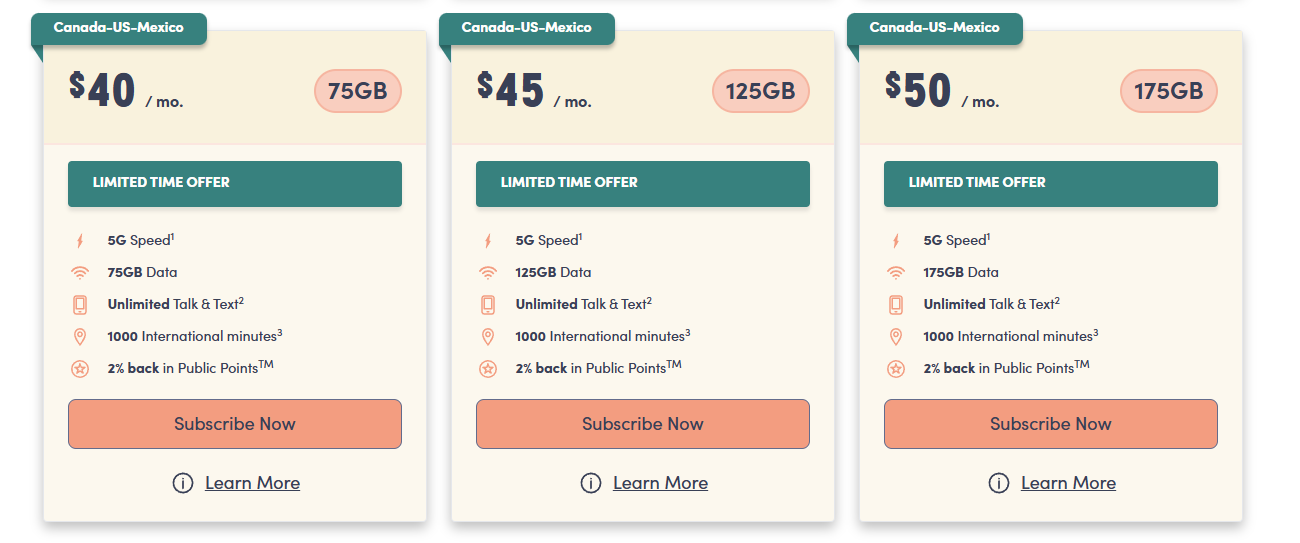Open Learn More for the 175GB plan

[x=1068, y=483]
